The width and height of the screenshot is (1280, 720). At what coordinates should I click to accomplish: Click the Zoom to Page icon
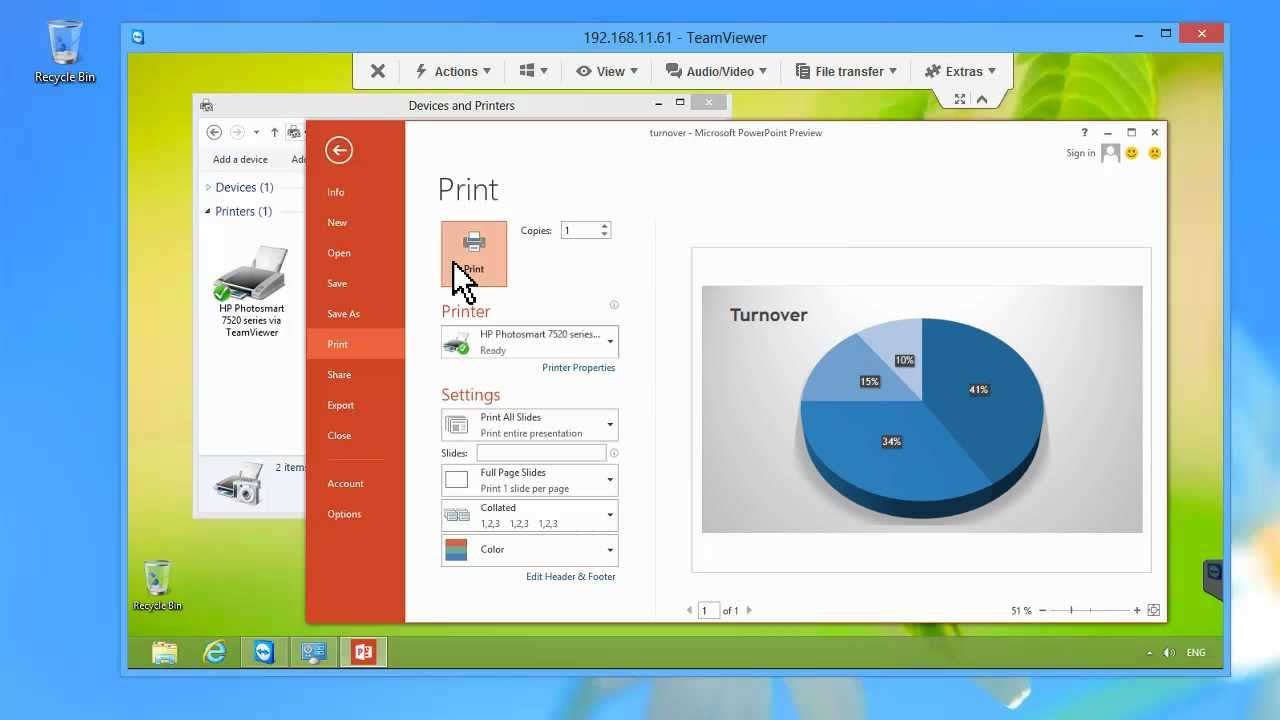point(1153,610)
